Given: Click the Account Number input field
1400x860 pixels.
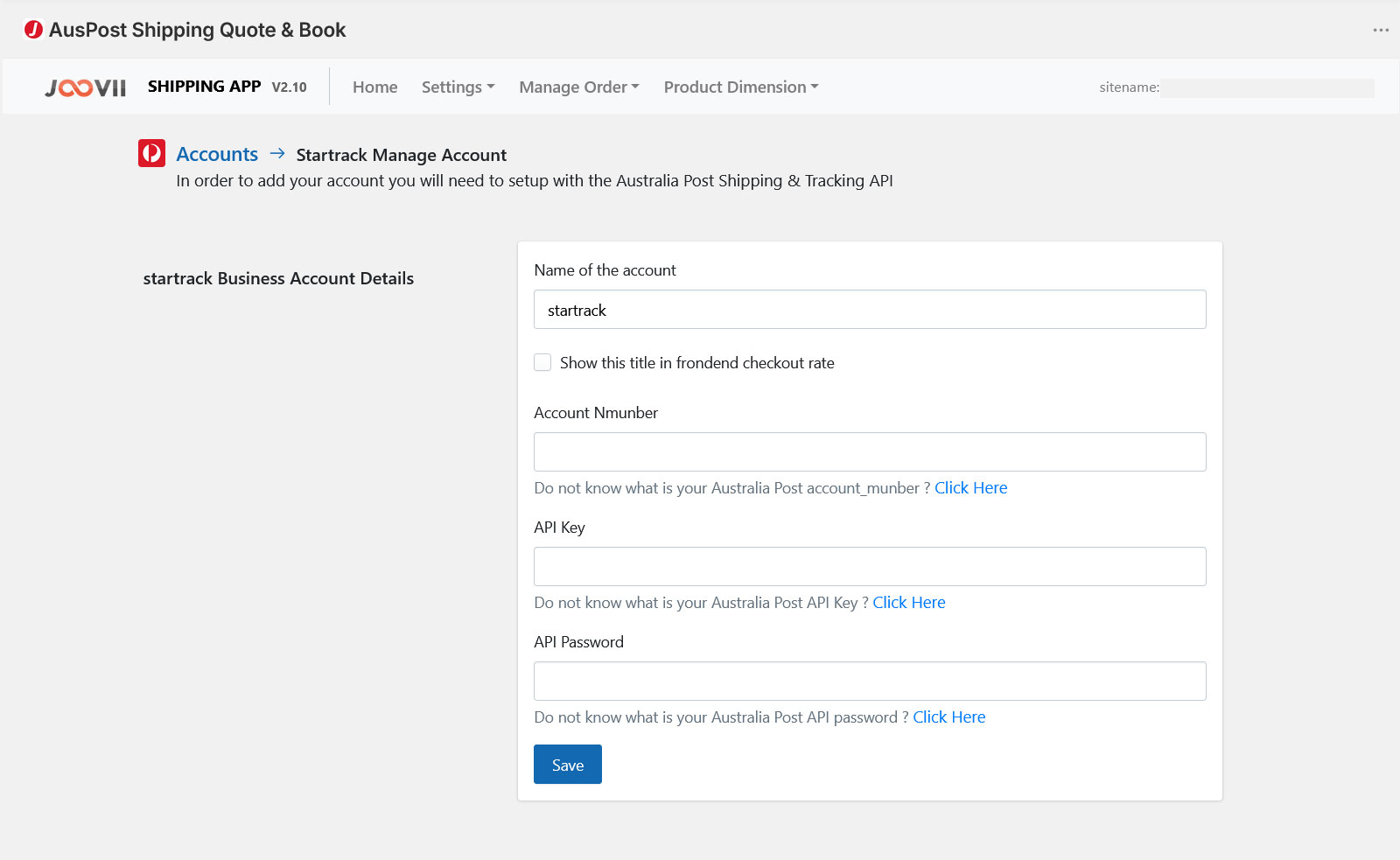Looking at the screenshot, I should (x=870, y=452).
